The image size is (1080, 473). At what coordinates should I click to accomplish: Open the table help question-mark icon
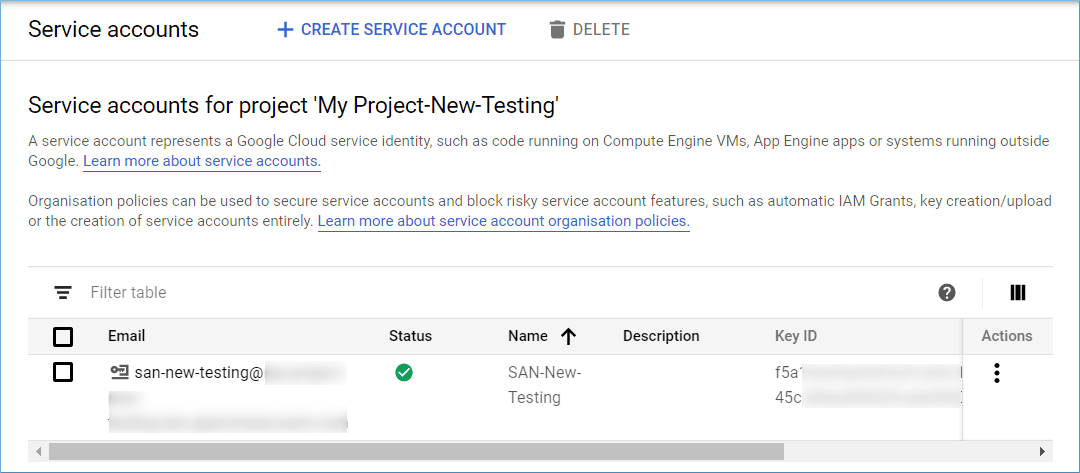(x=947, y=293)
